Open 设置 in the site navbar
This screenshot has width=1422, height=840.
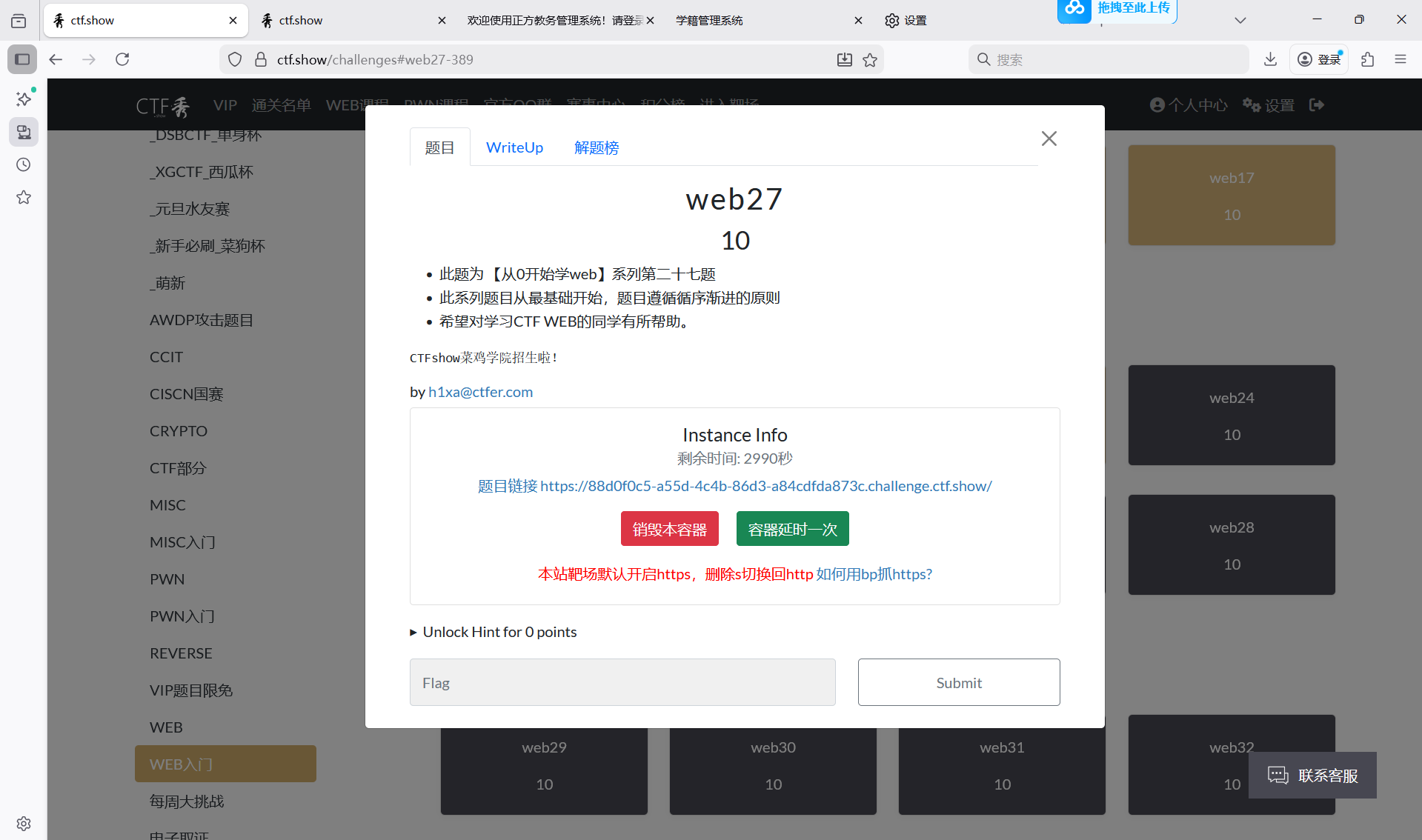pyautogui.click(x=1269, y=105)
